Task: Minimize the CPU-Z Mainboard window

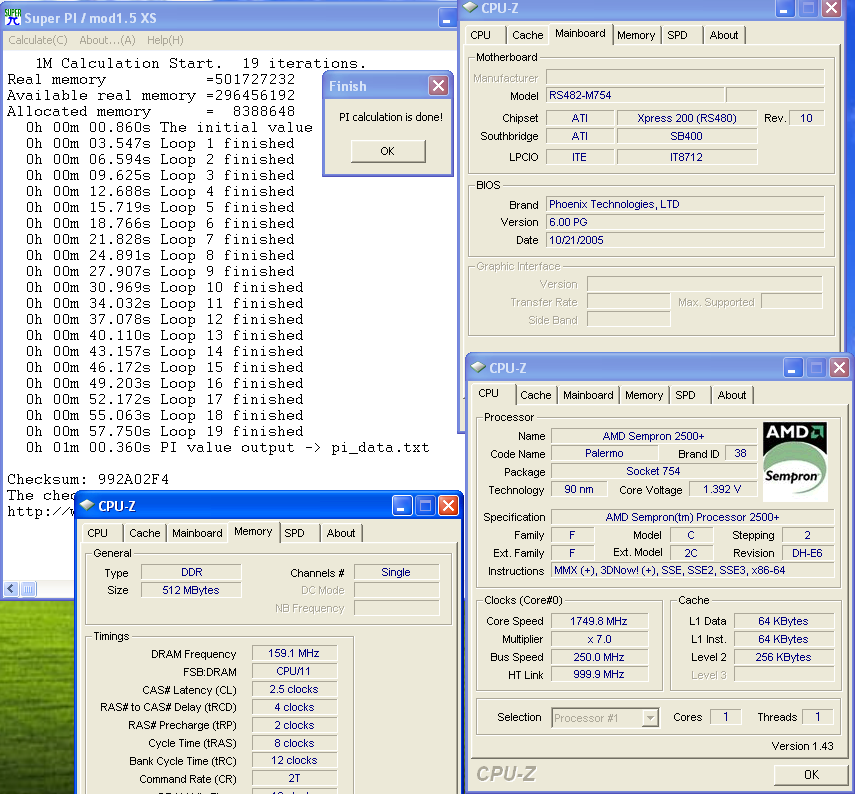Action: 784,8
